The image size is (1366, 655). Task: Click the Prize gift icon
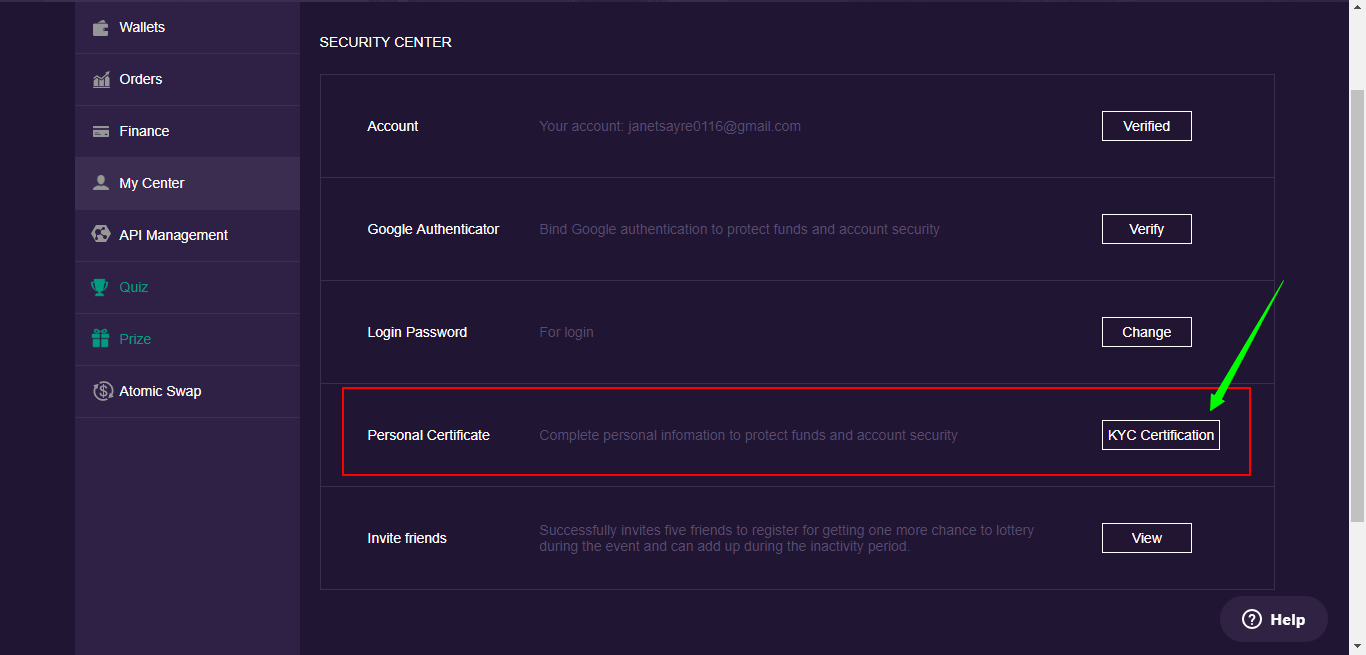pyautogui.click(x=100, y=339)
